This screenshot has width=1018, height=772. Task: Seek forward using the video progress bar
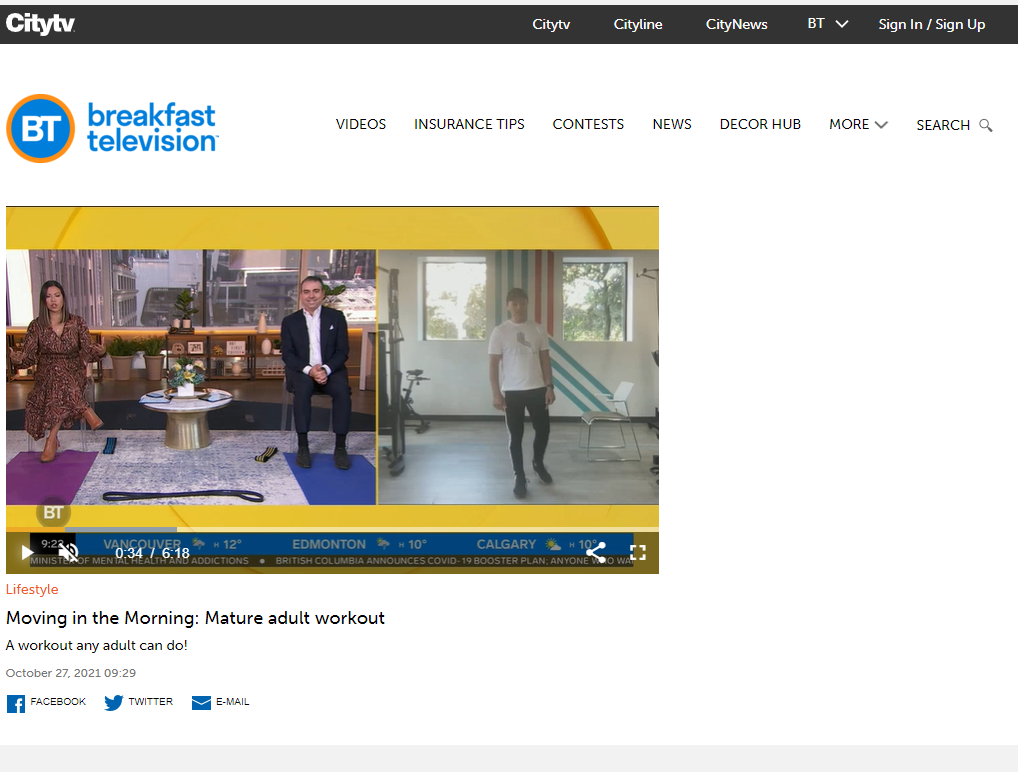400,529
